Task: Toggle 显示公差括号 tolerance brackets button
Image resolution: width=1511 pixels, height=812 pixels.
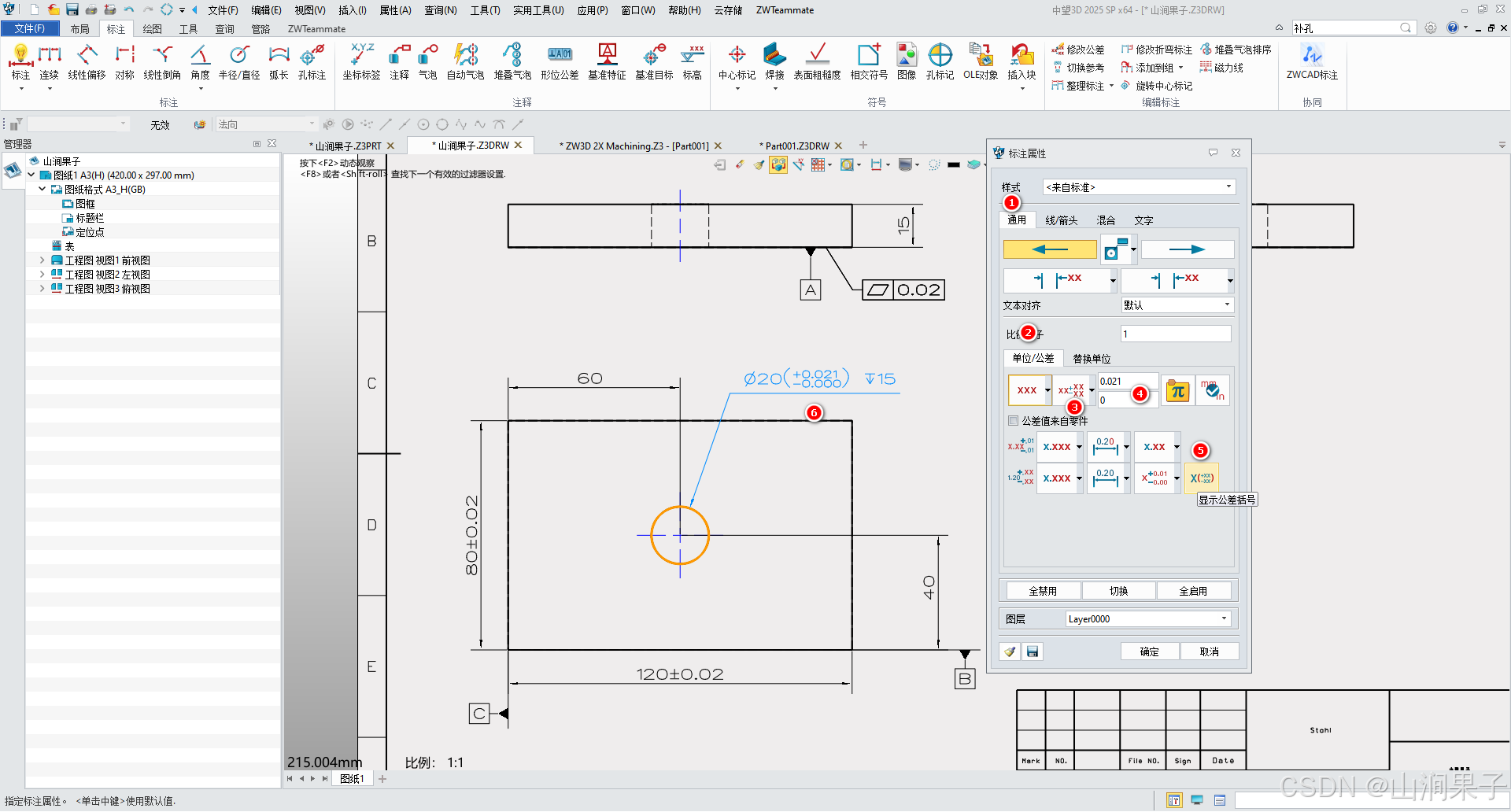Action: point(1202,478)
